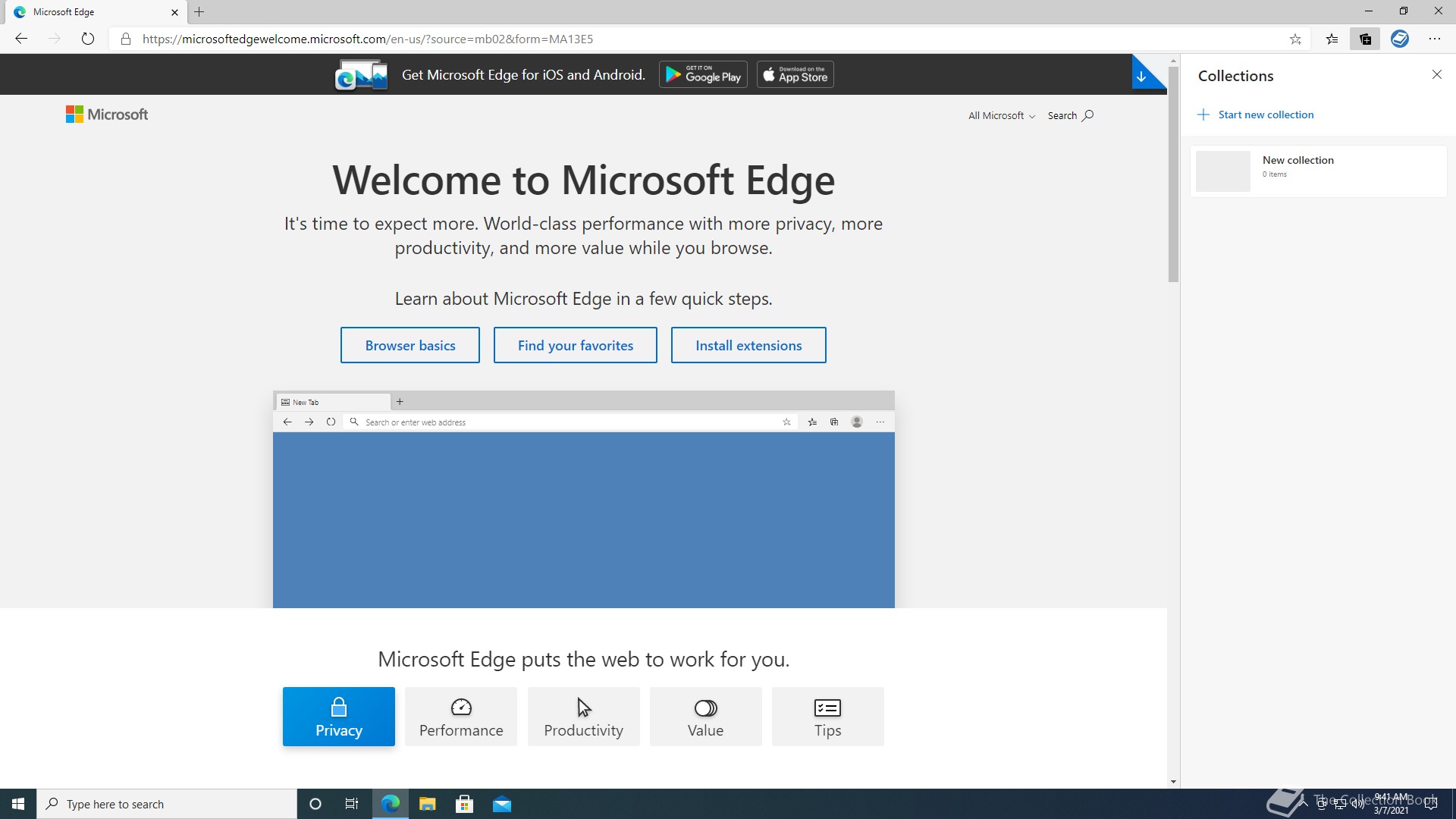Click the New collection thumbnail placeholder
The height and width of the screenshot is (819, 1456).
(1222, 171)
